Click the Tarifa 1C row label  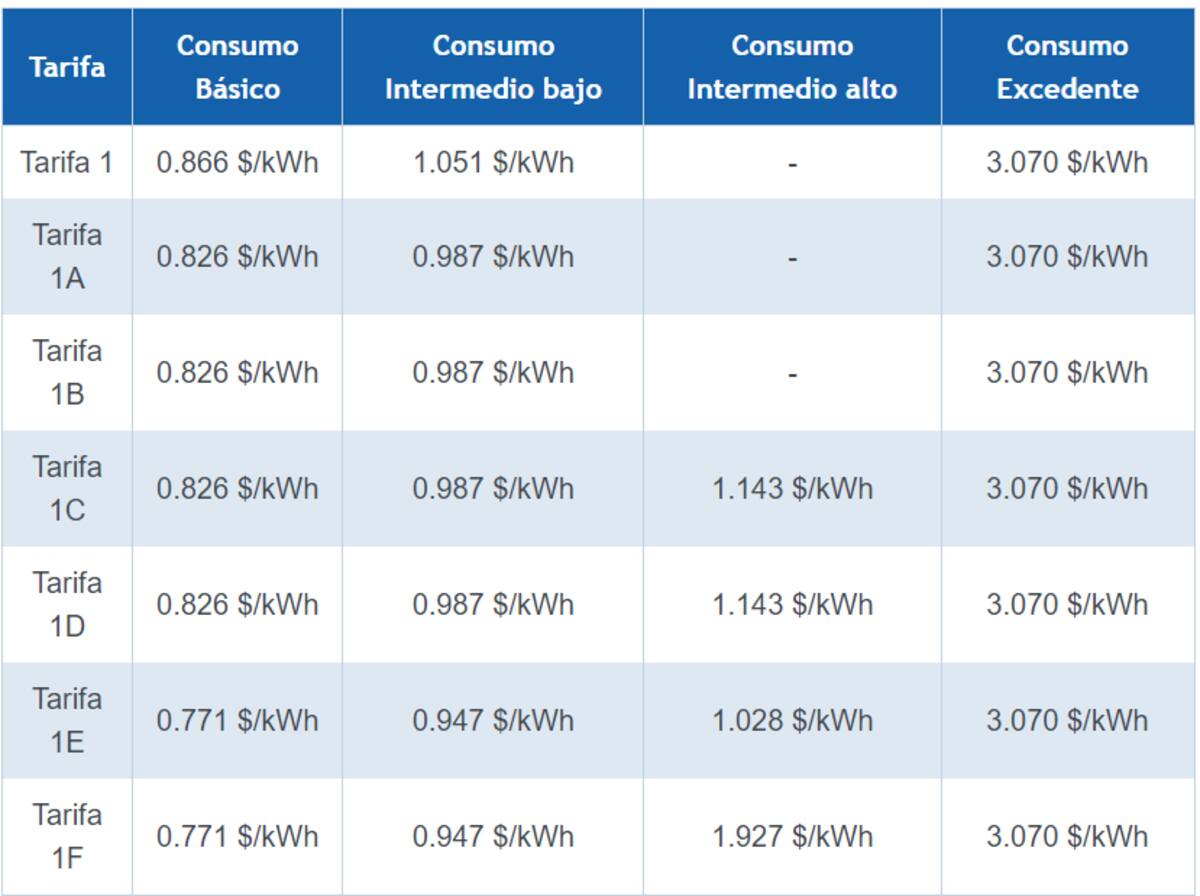pos(67,489)
